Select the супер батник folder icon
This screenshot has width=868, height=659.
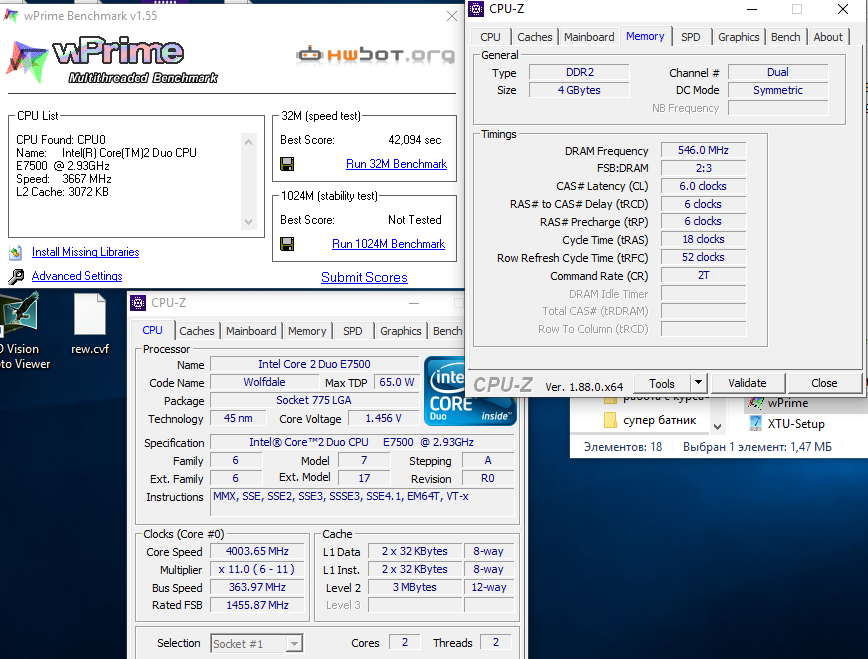[x=610, y=420]
